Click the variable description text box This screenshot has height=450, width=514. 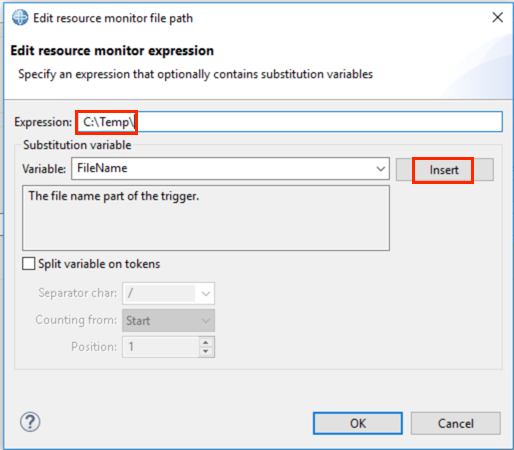pyautogui.click(x=206, y=218)
